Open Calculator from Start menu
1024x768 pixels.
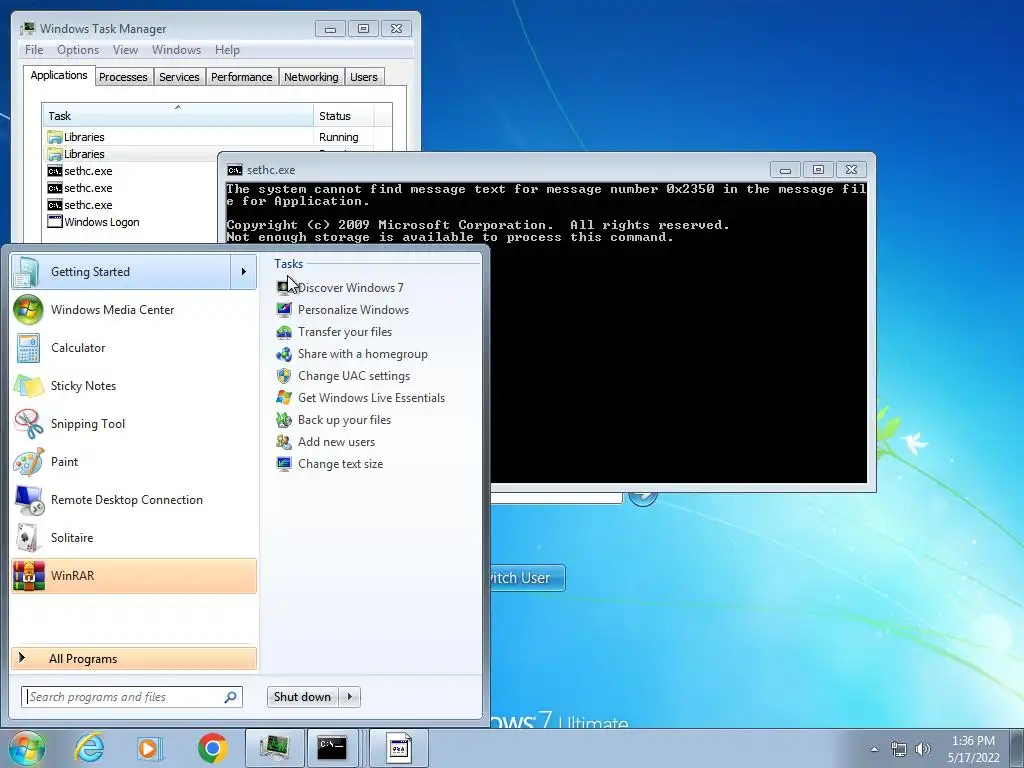click(134, 347)
